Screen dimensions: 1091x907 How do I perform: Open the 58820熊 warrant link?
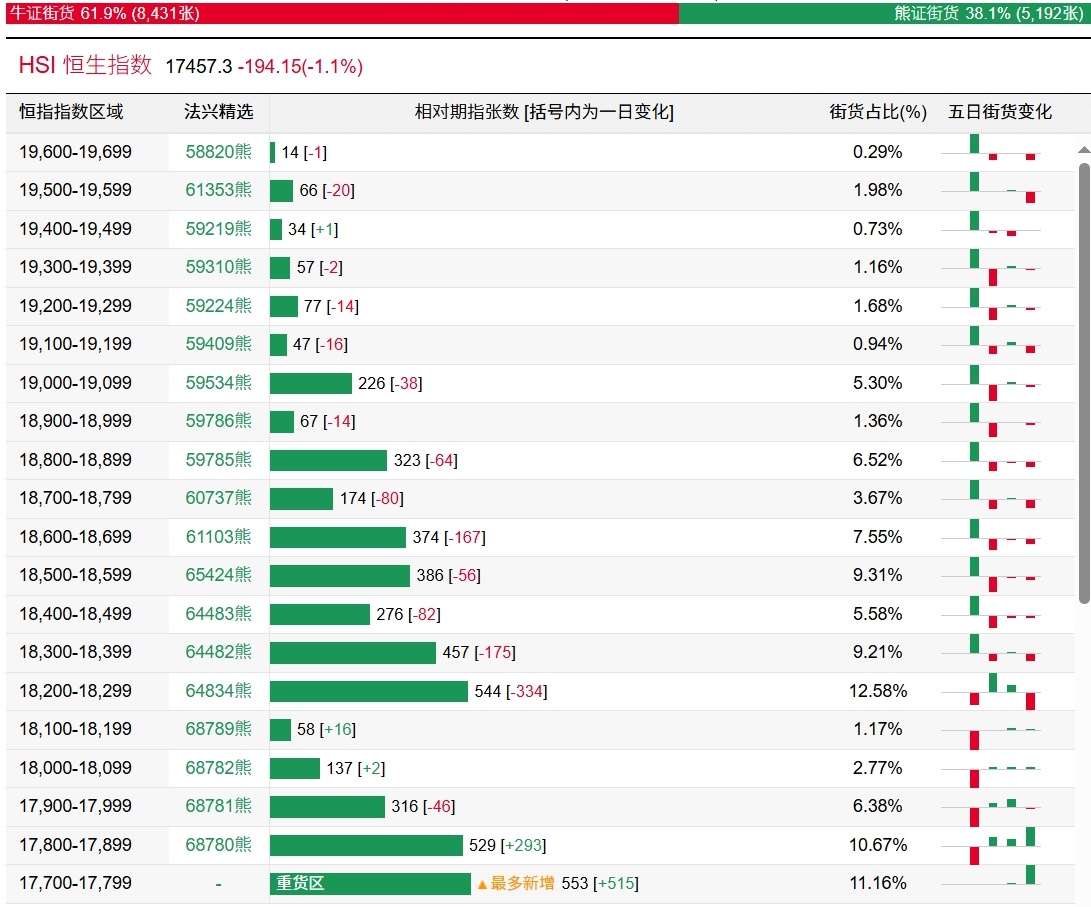[218, 152]
